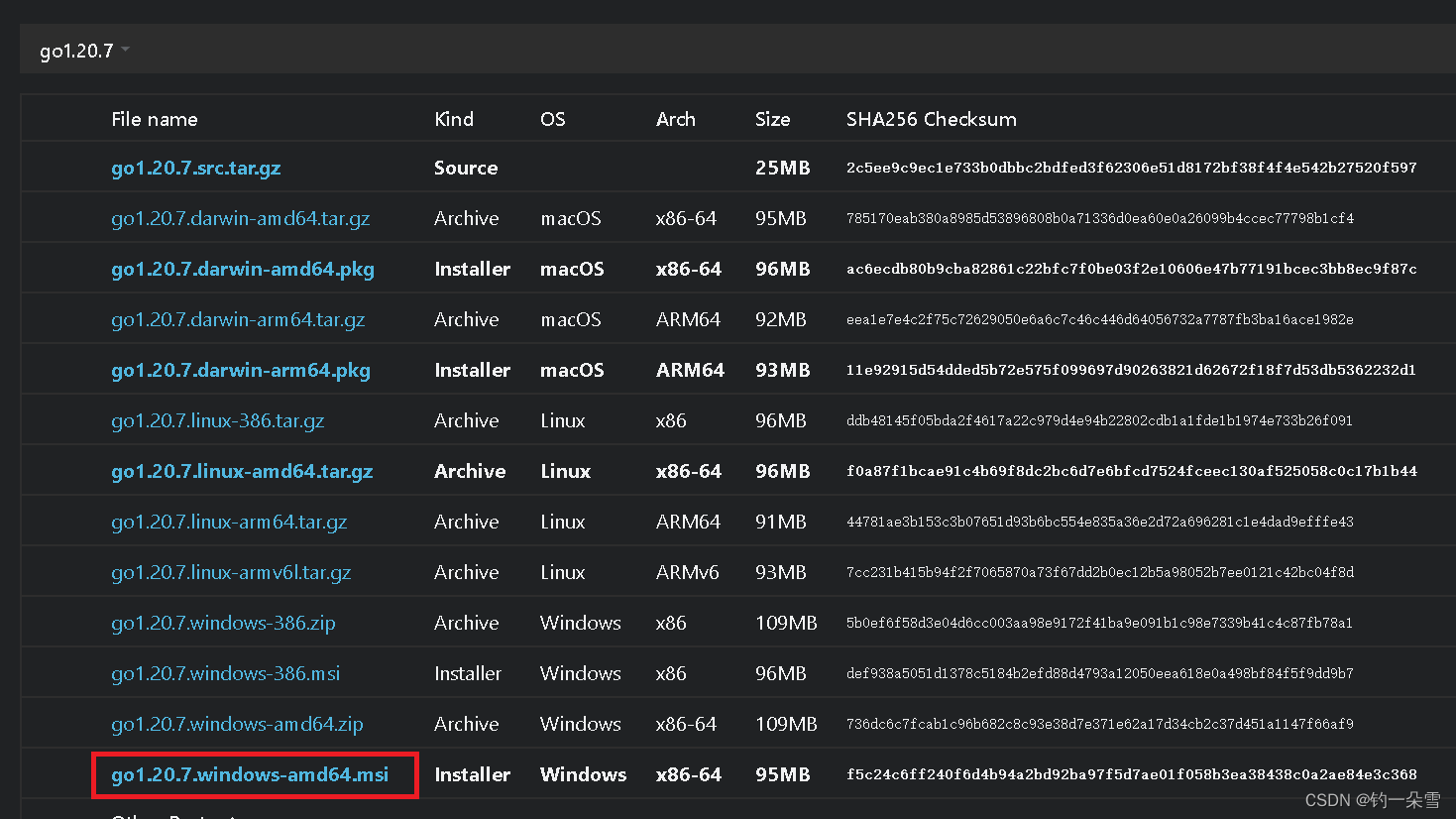This screenshot has width=1456, height=819.
Task: Select the checksum starting with 44781ae3
Action: click(1100, 522)
